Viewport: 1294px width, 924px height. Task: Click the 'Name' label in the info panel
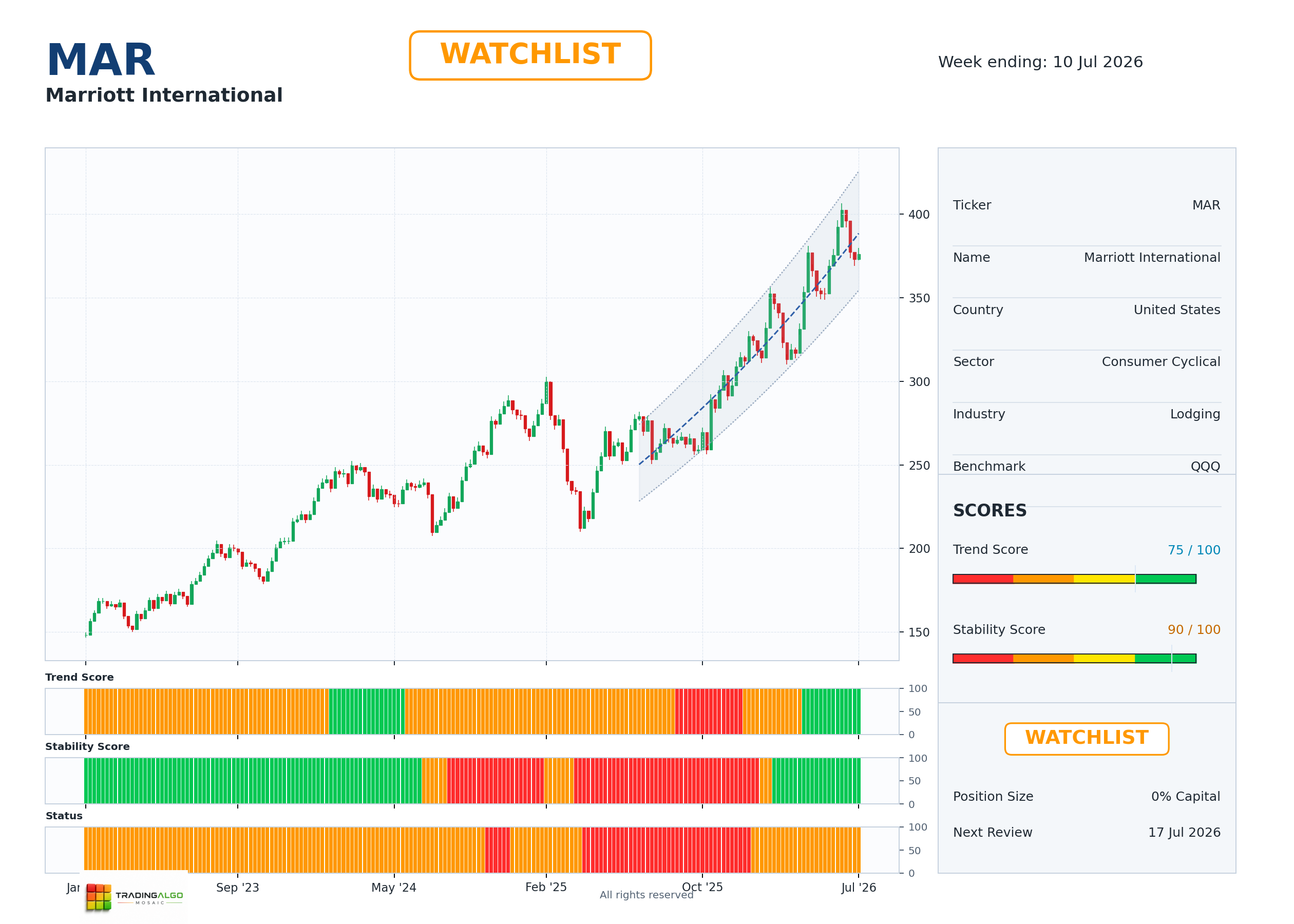[x=972, y=257]
